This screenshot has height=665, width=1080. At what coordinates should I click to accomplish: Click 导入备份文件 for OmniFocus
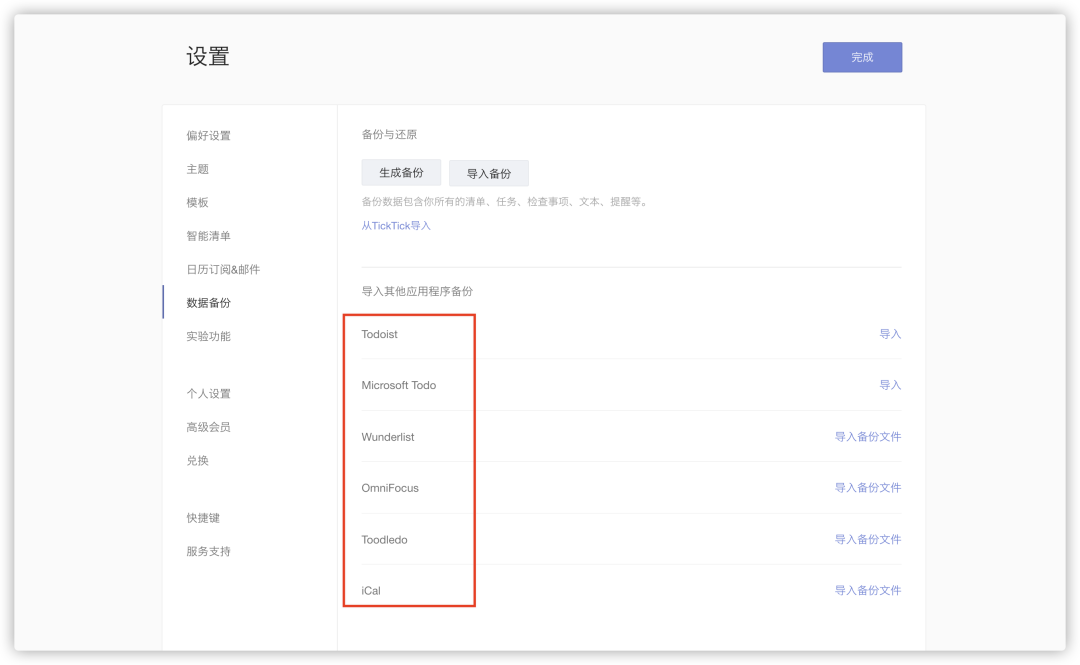[868, 488]
